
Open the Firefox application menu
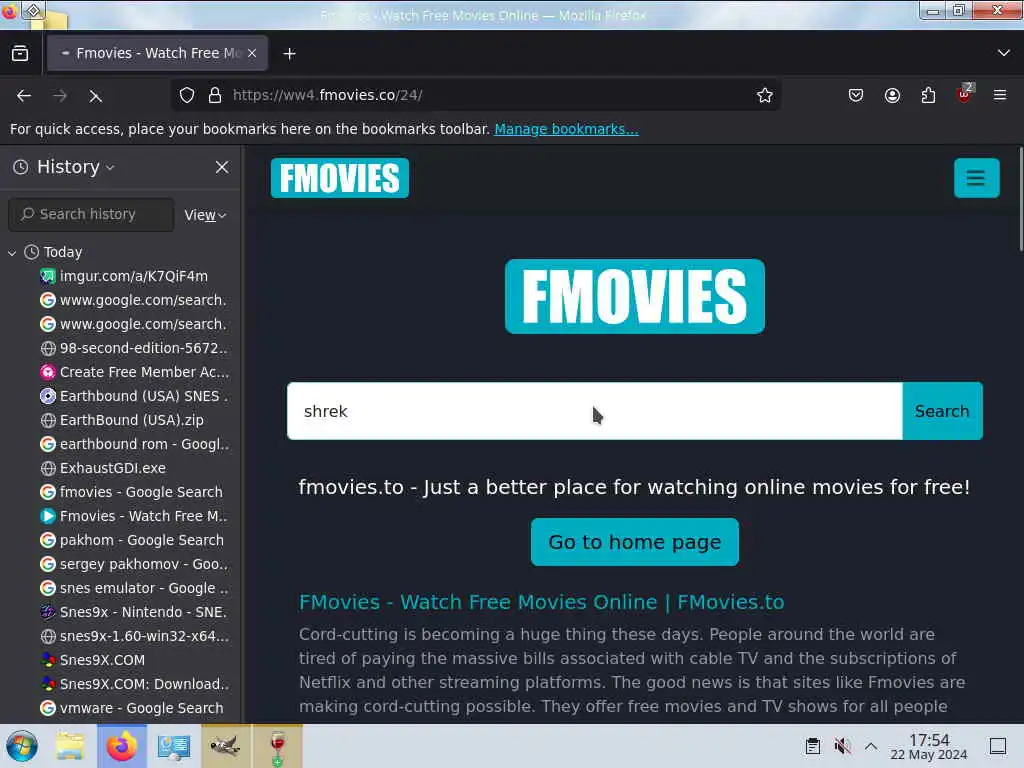(1000, 95)
